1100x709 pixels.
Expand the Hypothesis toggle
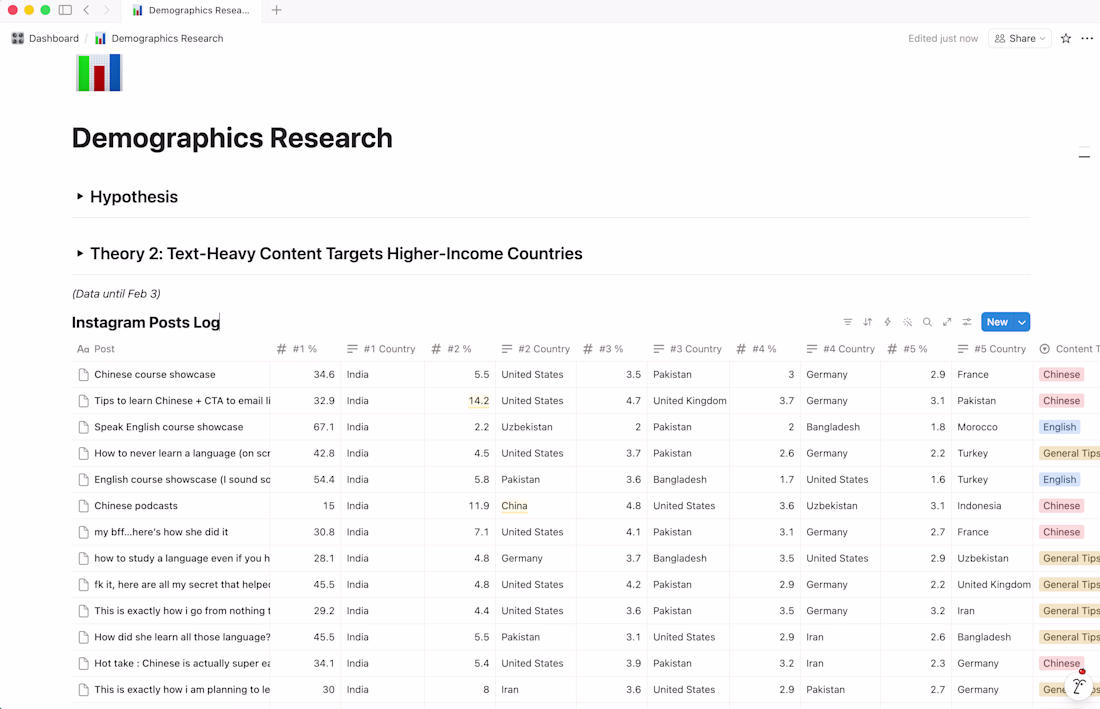80,196
